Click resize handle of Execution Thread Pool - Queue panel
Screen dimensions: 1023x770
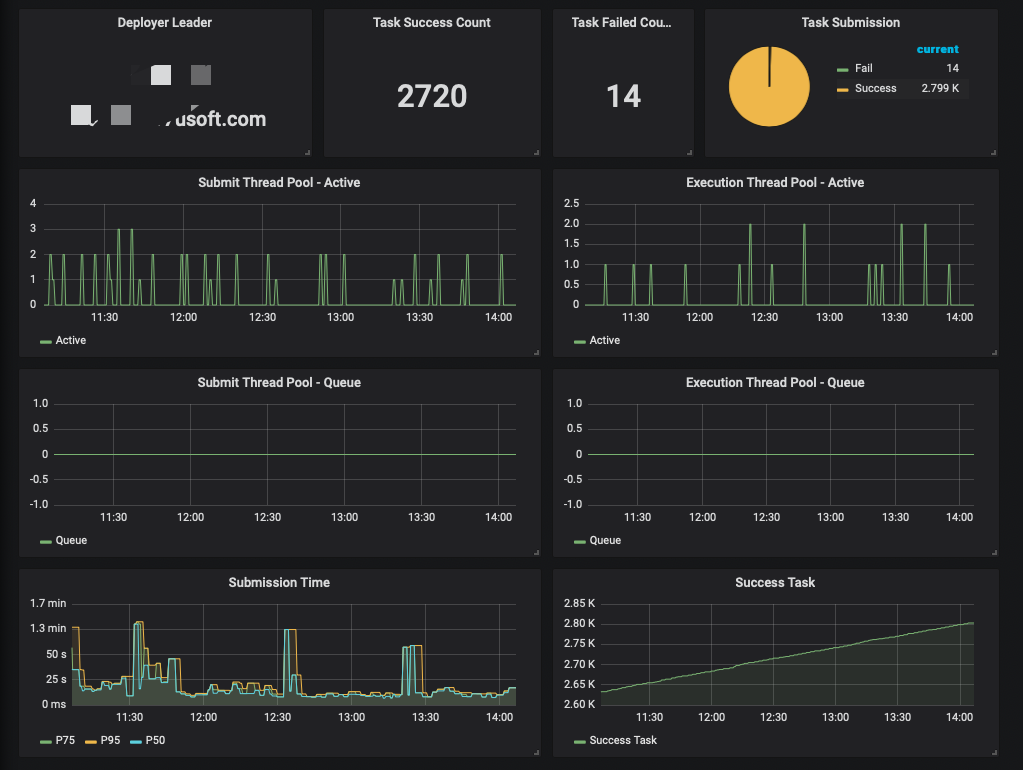(x=993, y=552)
